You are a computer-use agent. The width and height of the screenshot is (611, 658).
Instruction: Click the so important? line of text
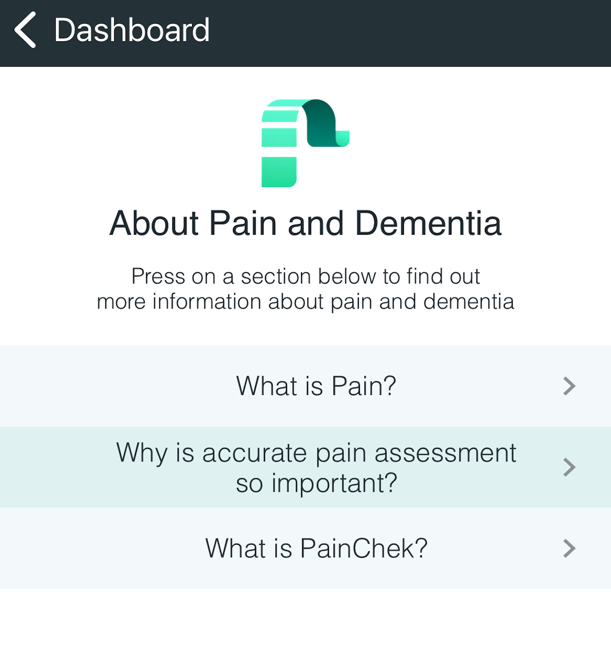(316, 483)
